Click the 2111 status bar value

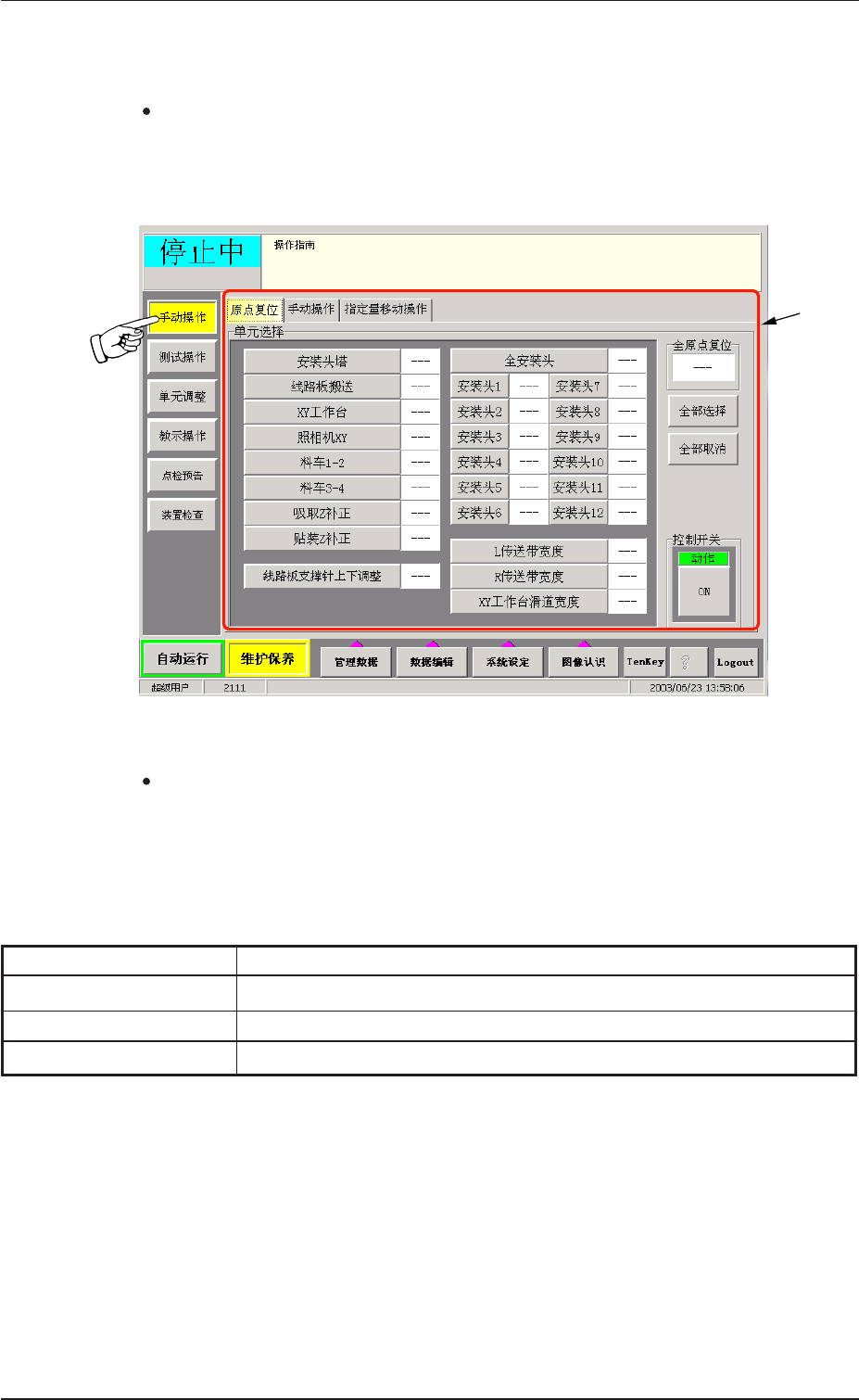[x=234, y=688]
